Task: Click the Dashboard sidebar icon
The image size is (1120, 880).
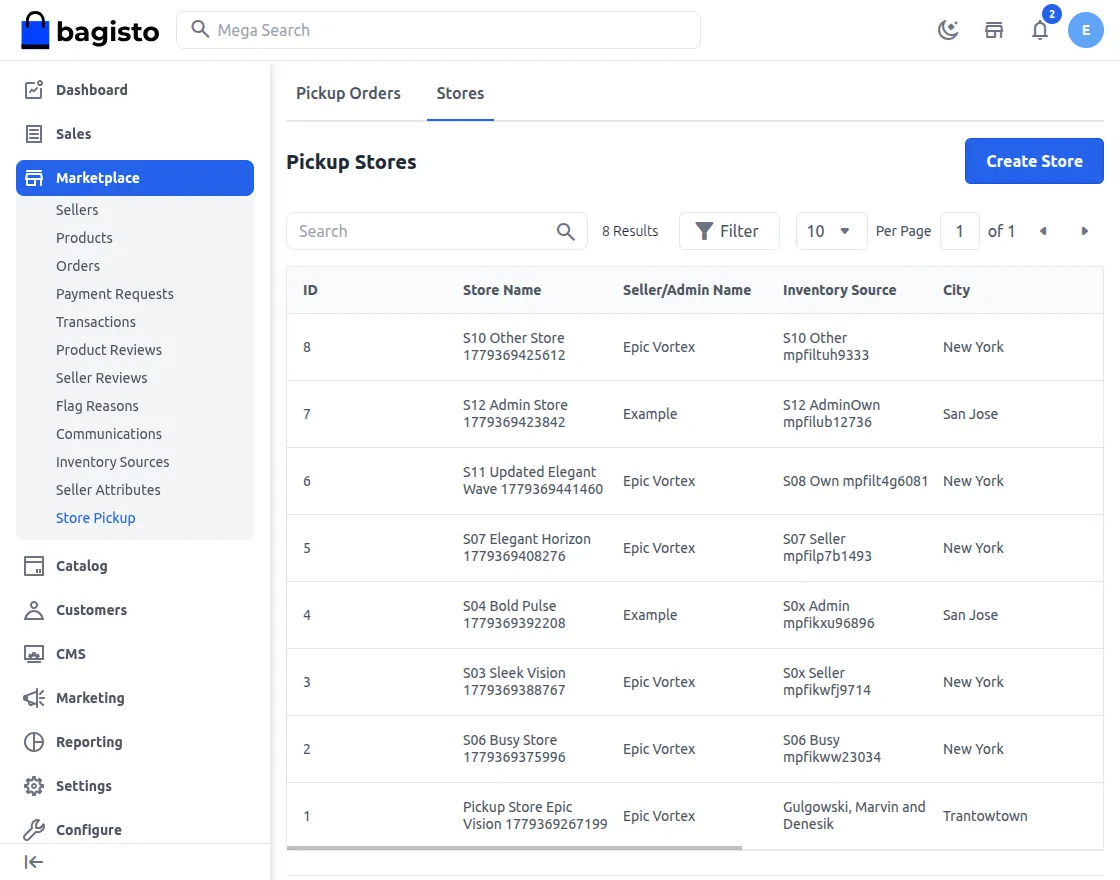Action: [34, 90]
